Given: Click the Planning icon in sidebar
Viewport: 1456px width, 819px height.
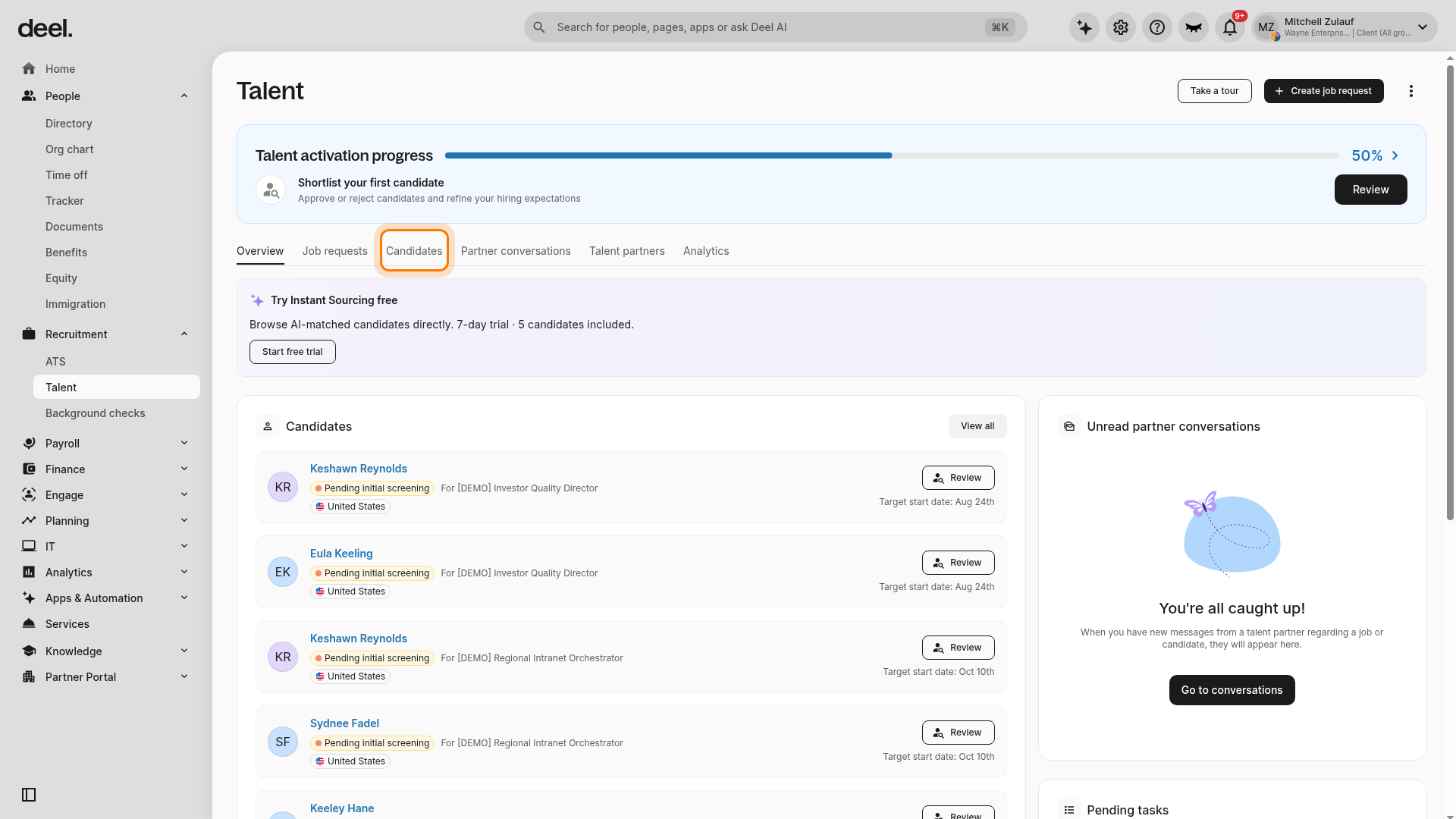Looking at the screenshot, I should pyautogui.click(x=29, y=521).
